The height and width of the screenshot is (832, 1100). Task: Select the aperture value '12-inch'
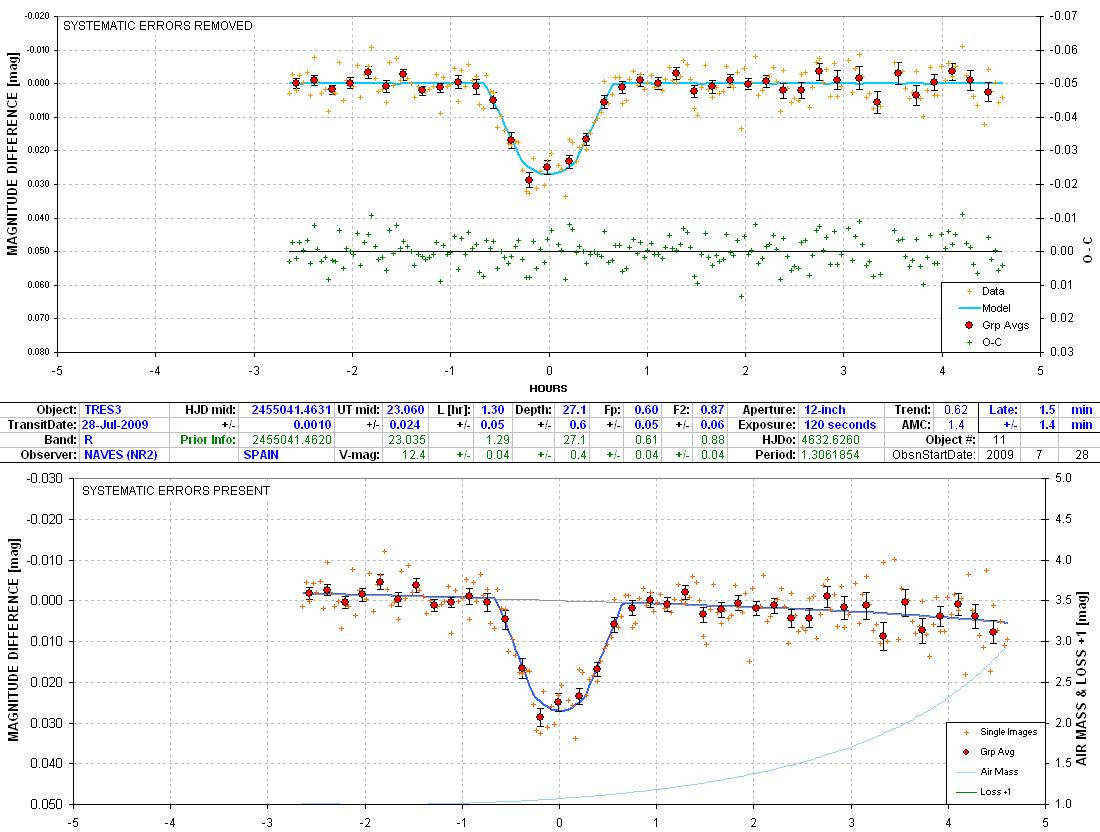(x=824, y=410)
